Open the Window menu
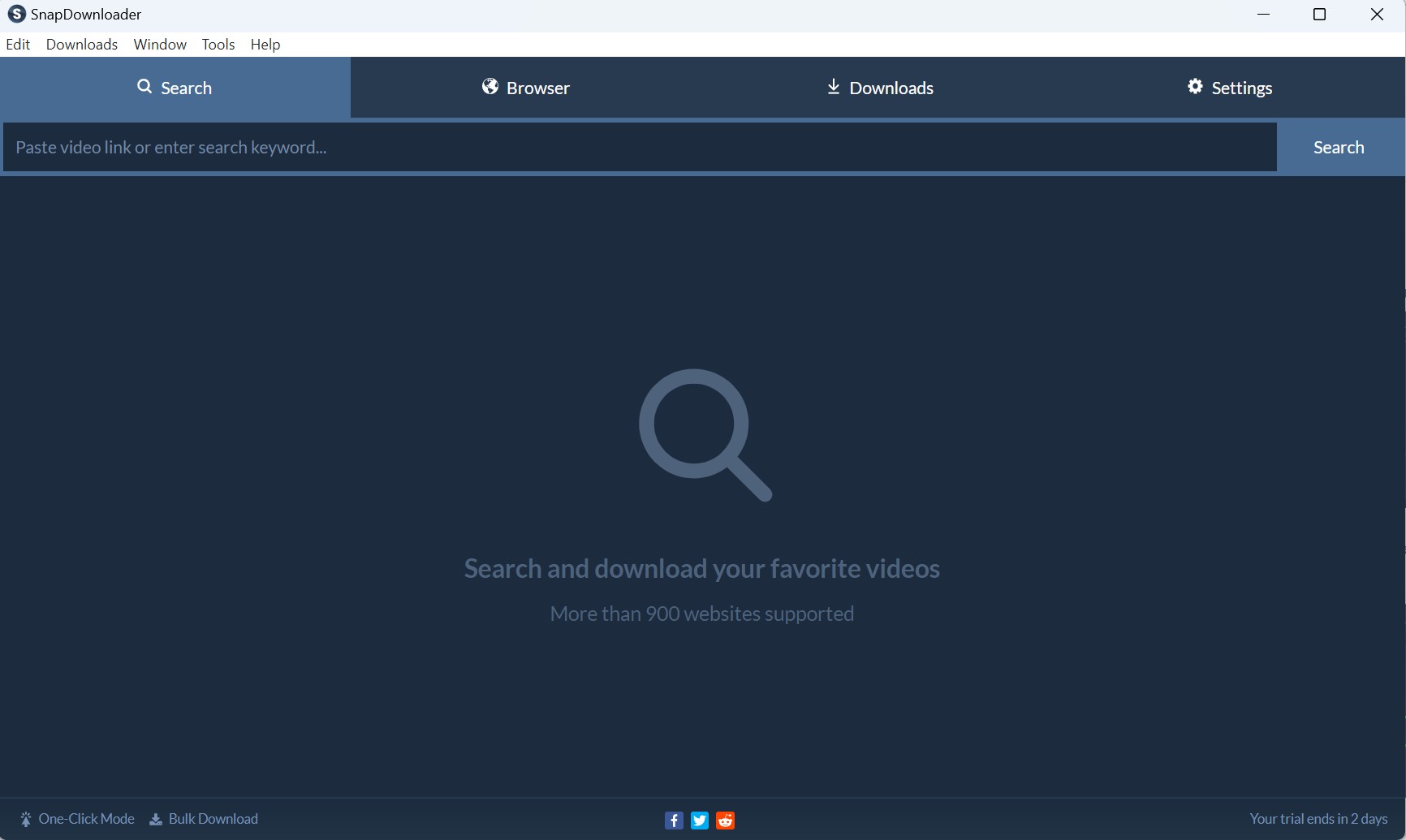The width and height of the screenshot is (1406, 840). click(x=160, y=45)
